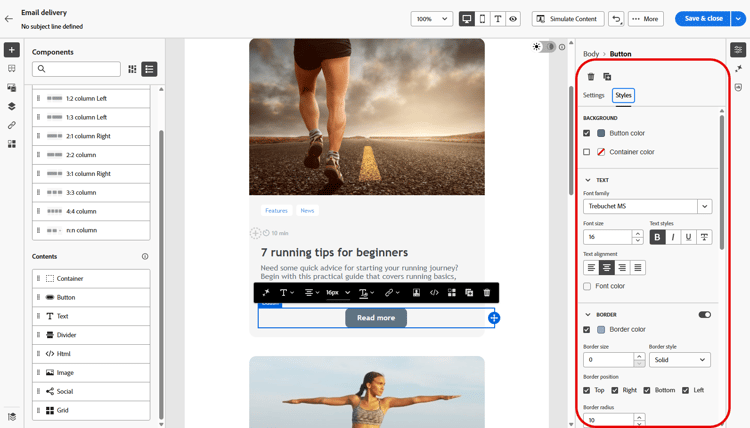The image size is (750, 428).
Task: Apply bold text style
Action: point(657,237)
